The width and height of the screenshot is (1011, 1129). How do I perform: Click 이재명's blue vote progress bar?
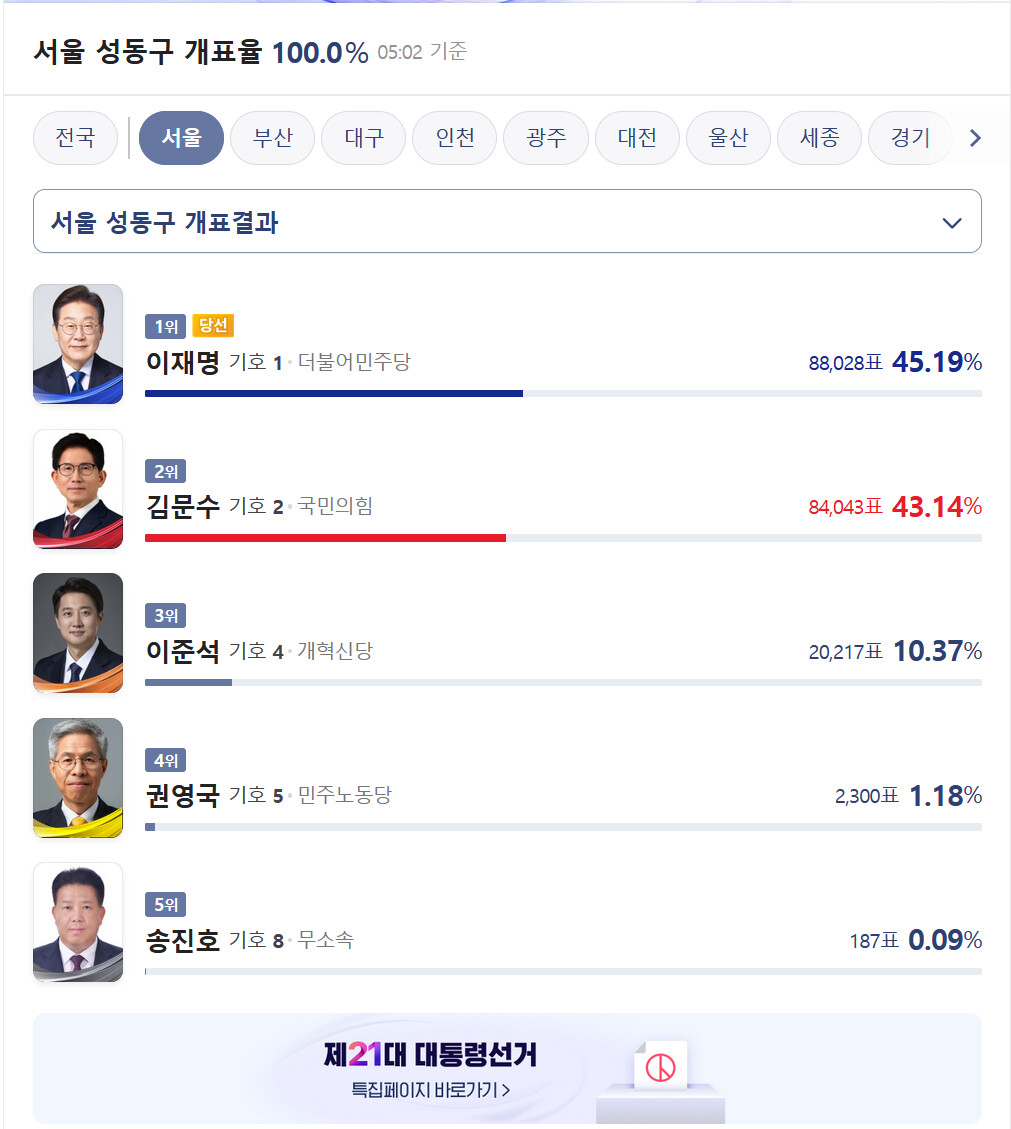pos(334,393)
